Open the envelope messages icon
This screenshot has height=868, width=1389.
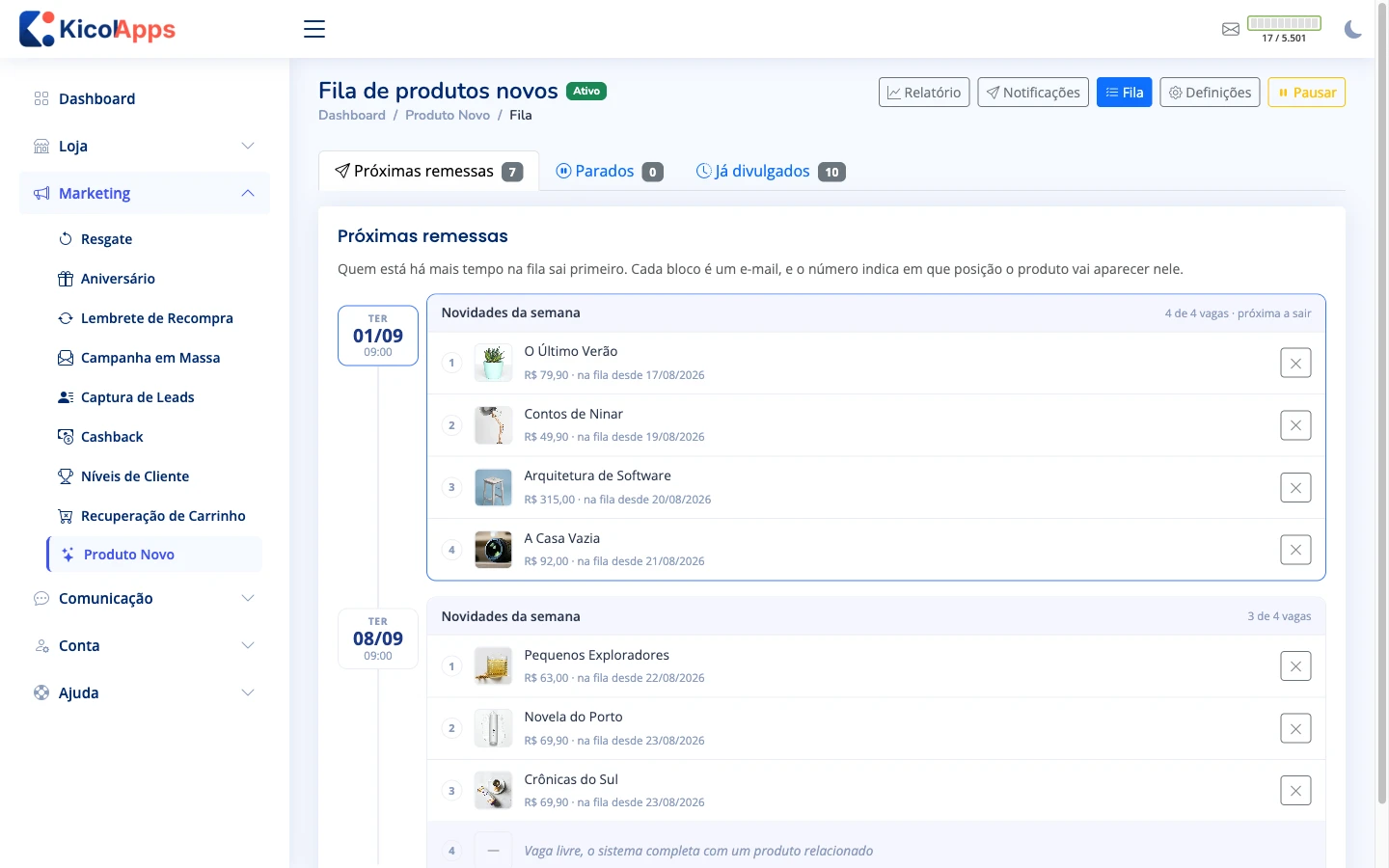point(1231,29)
